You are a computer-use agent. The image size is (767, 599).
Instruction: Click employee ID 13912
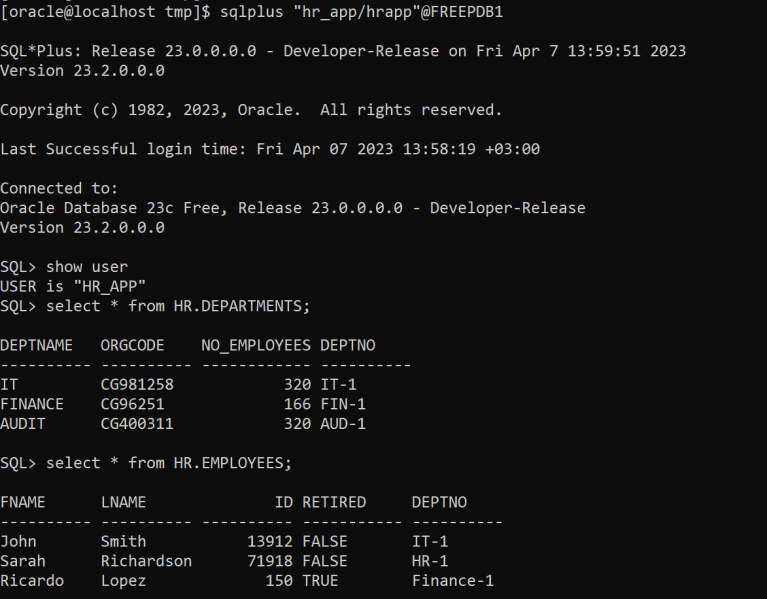point(270,541)
